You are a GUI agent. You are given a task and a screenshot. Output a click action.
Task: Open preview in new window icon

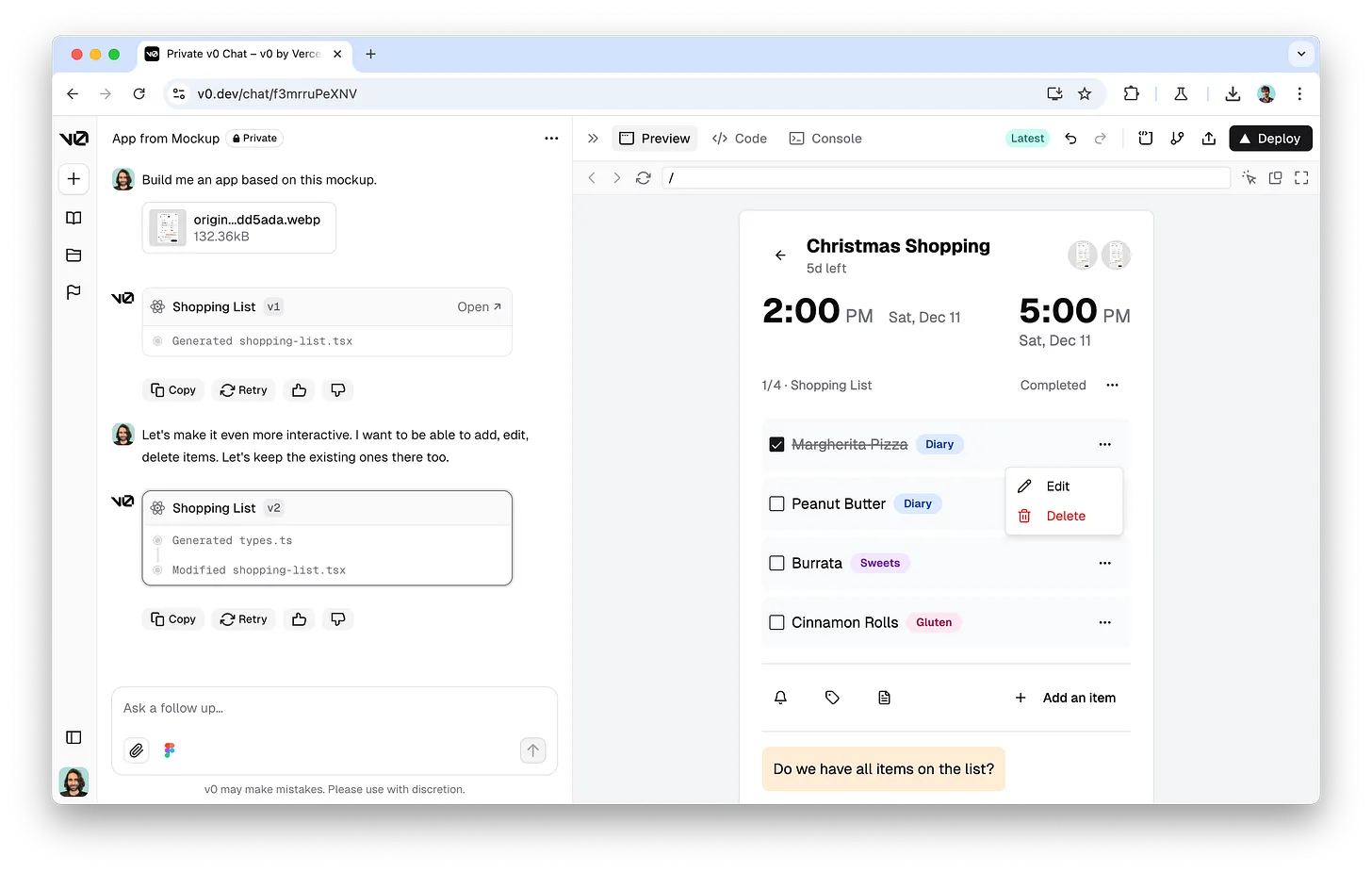[x=1275, y=177]
